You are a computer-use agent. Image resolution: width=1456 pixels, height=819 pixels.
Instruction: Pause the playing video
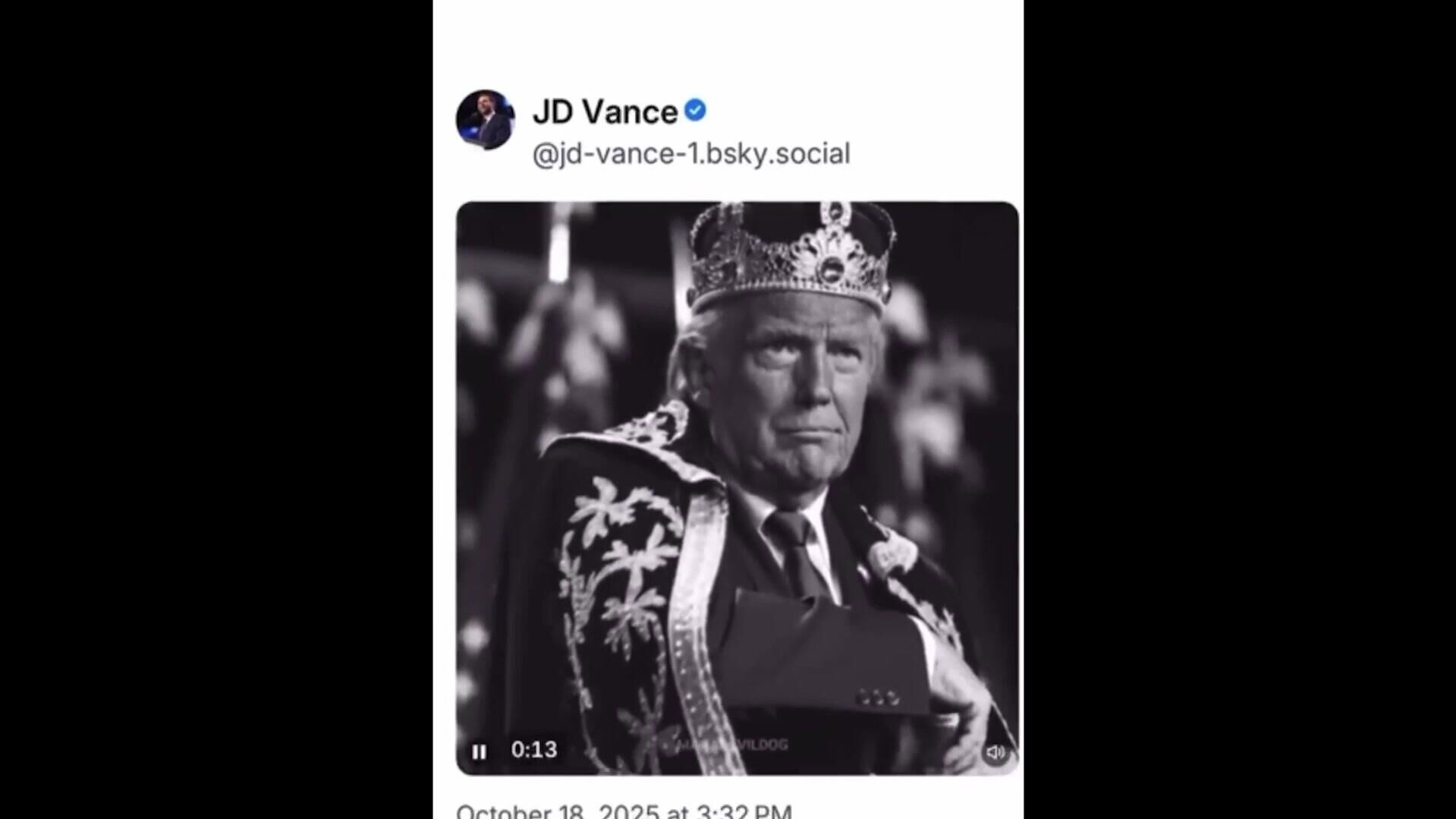click(479, 751)
